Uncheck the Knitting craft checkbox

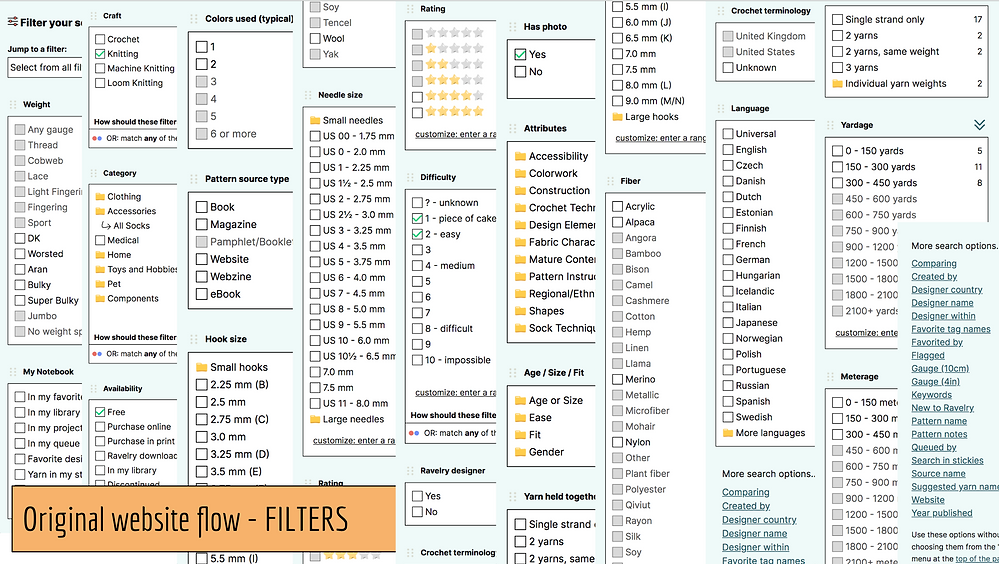(100, 54)
